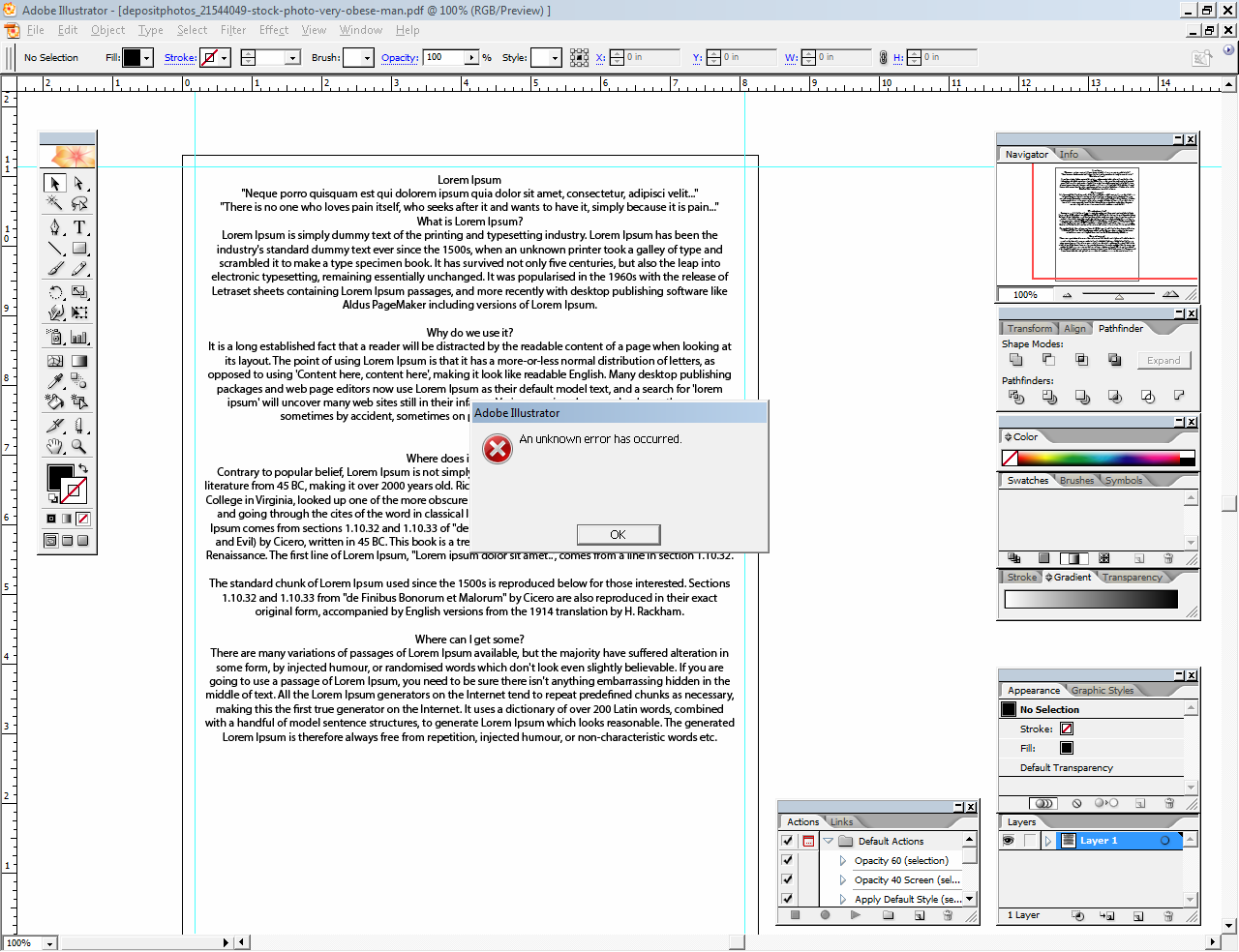Select the black arrow Selection tool
1239x952 pixels.
[x=55, y=183]
